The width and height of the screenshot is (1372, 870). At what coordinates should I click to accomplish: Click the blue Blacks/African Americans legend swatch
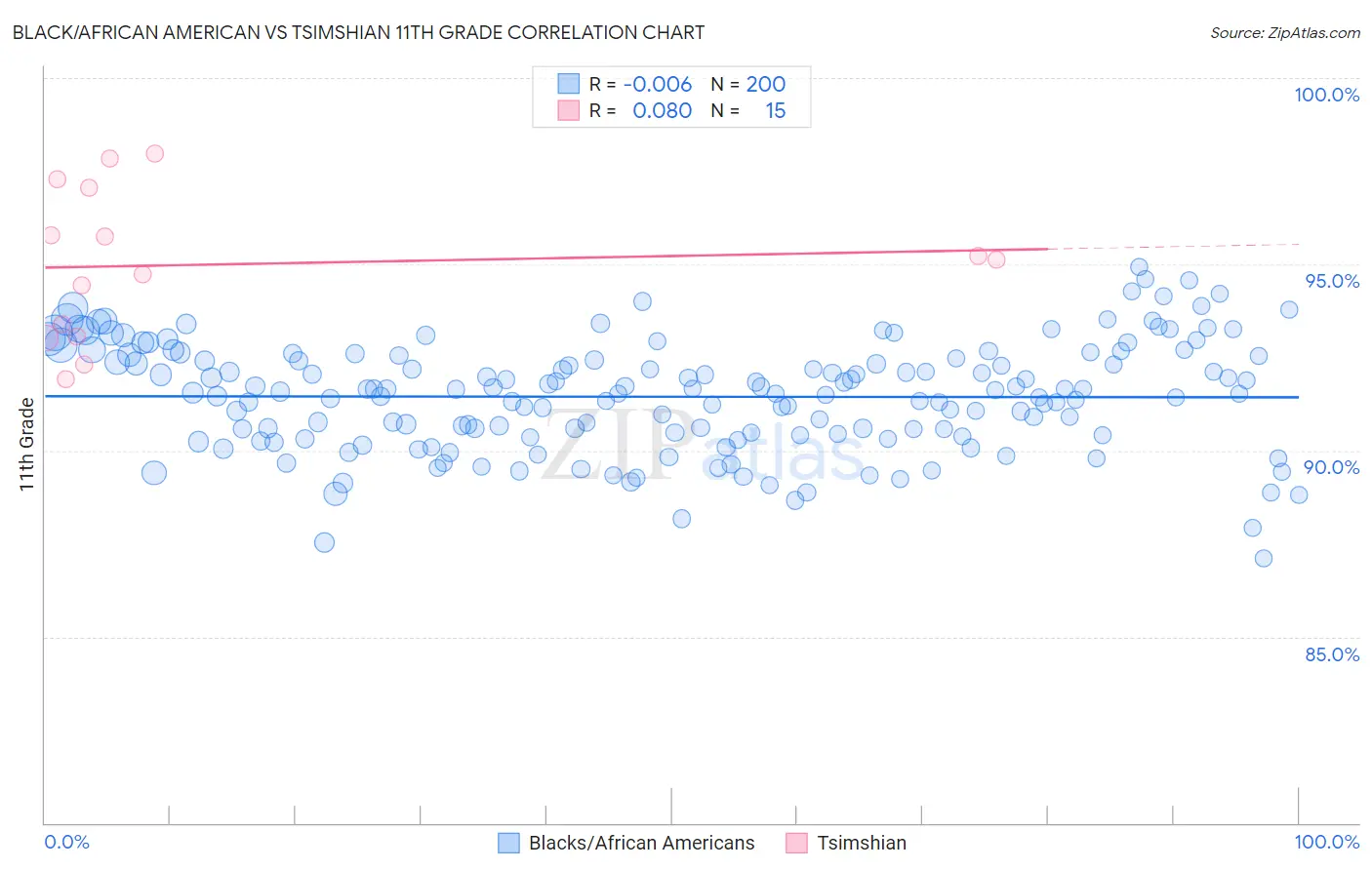pos(508,843)
